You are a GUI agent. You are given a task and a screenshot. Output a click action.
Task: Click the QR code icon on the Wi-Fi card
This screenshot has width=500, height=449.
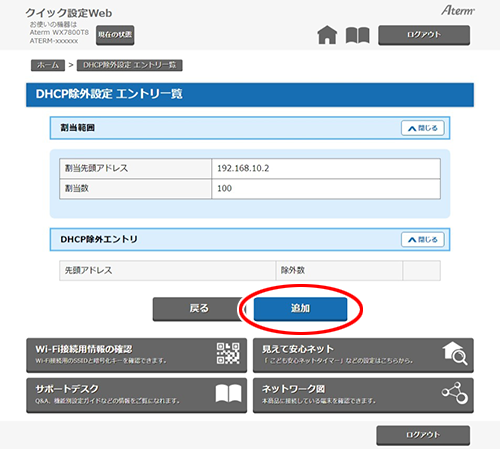(228, 353)
